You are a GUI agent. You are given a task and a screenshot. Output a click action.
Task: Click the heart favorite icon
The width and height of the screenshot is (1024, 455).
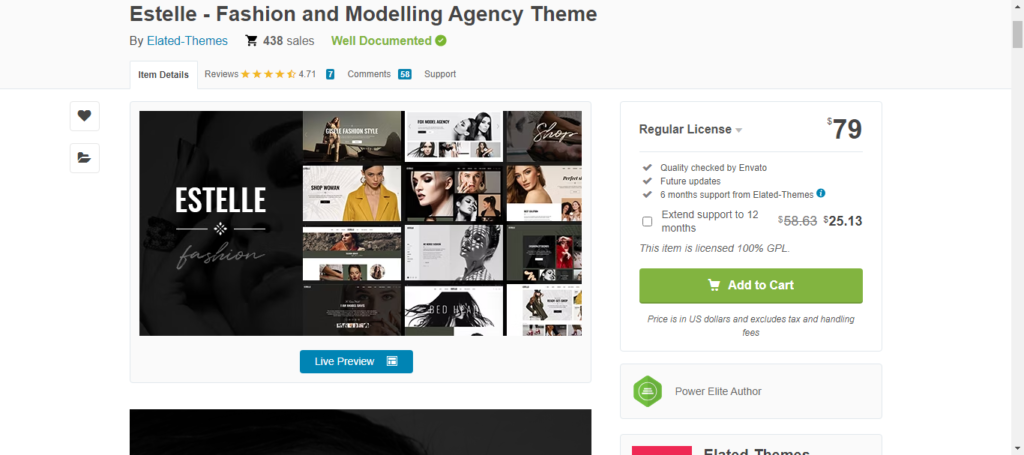84,116
